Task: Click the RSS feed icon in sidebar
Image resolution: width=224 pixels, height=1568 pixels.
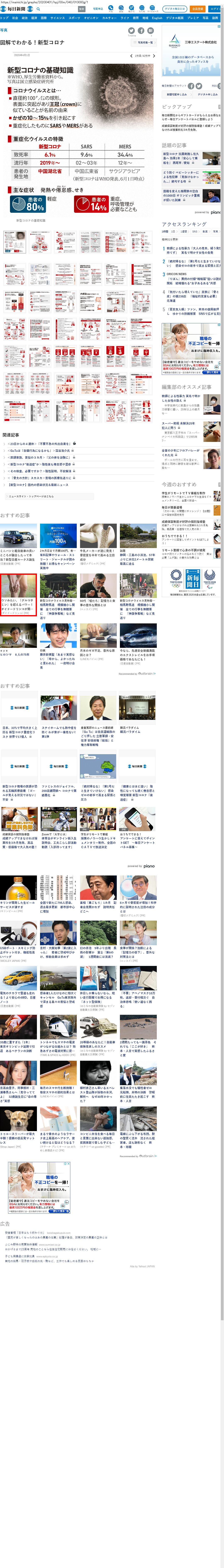Action: [x=214, y=86]
